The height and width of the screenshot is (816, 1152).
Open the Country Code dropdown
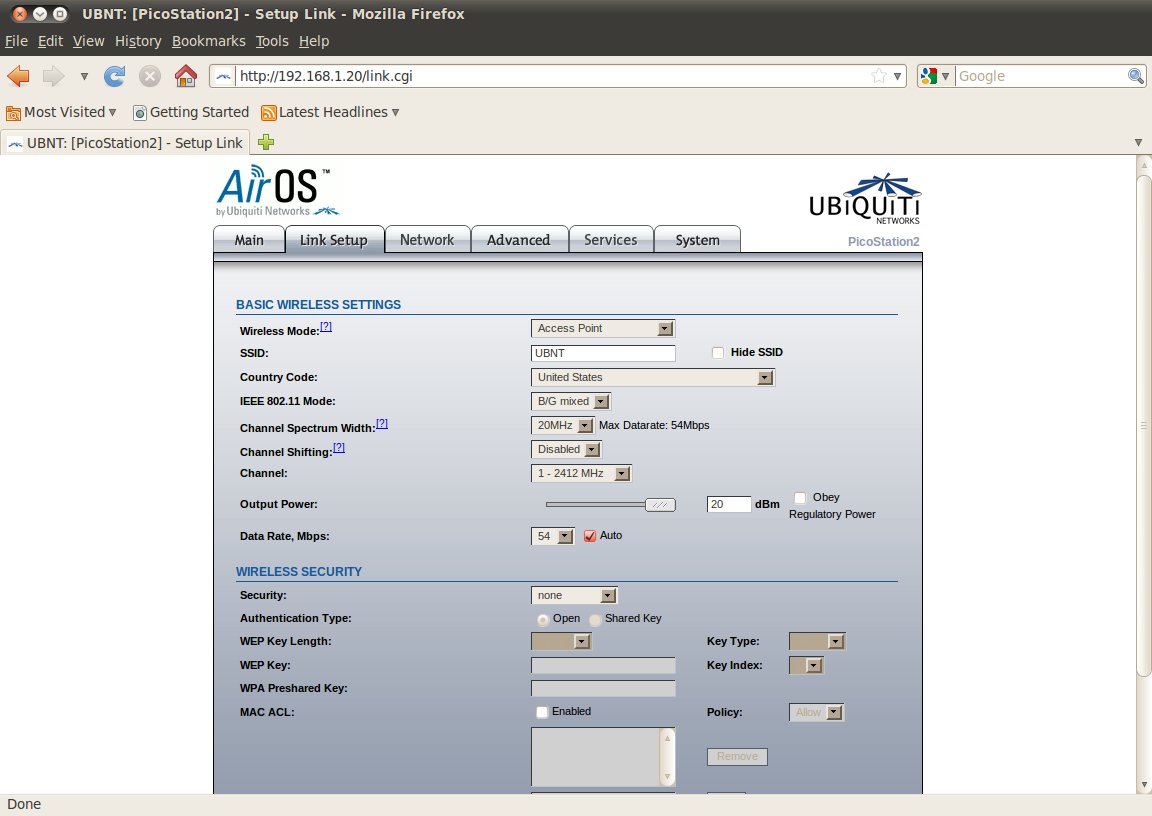coord(652,377)
